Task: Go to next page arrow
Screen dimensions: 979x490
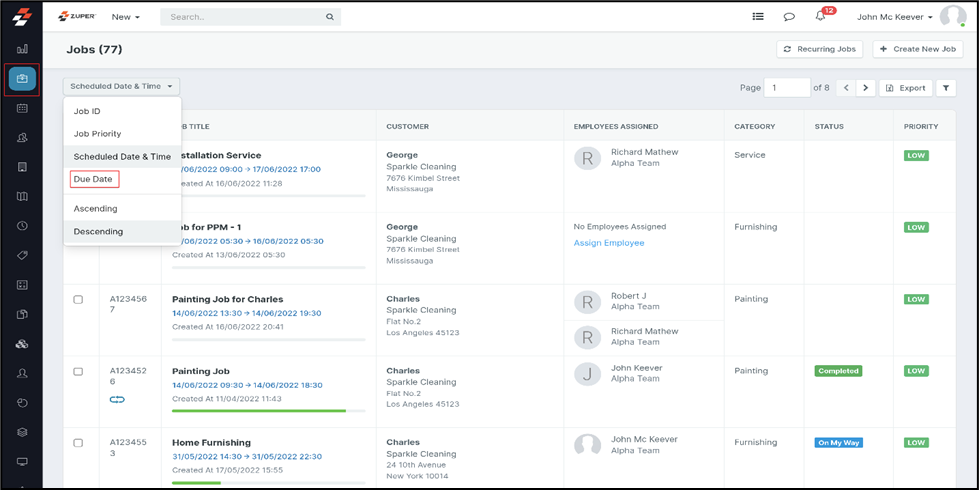Action: 866,88
